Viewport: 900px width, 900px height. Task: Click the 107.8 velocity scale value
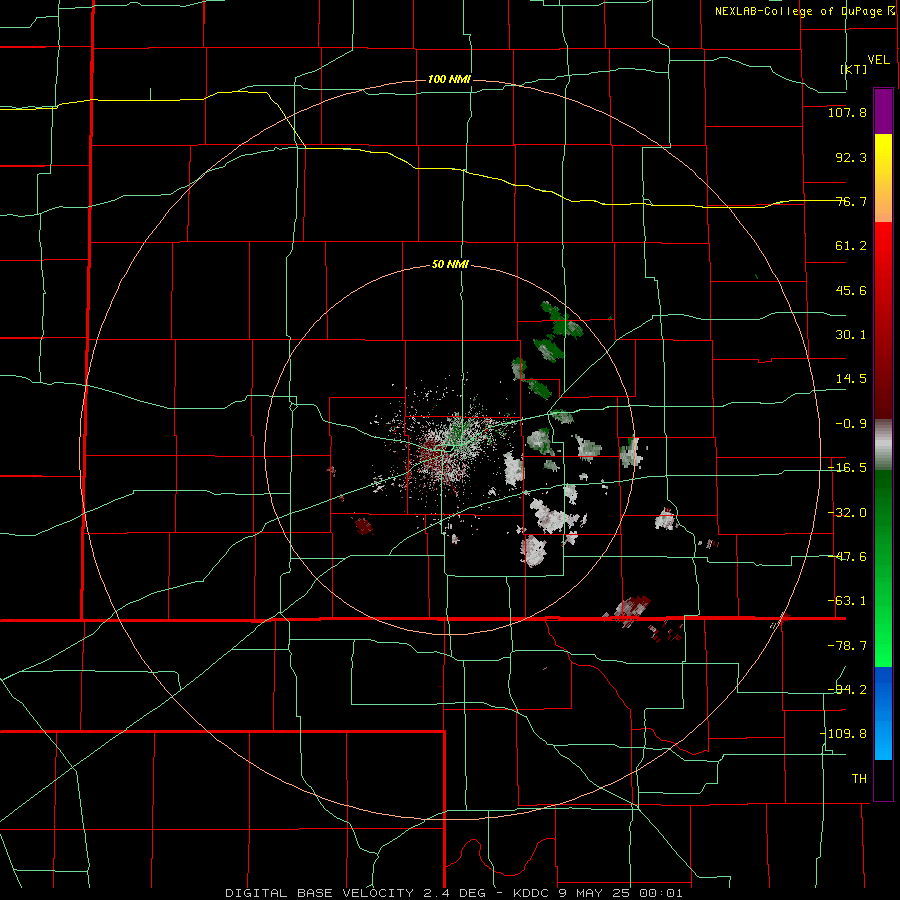847,112
